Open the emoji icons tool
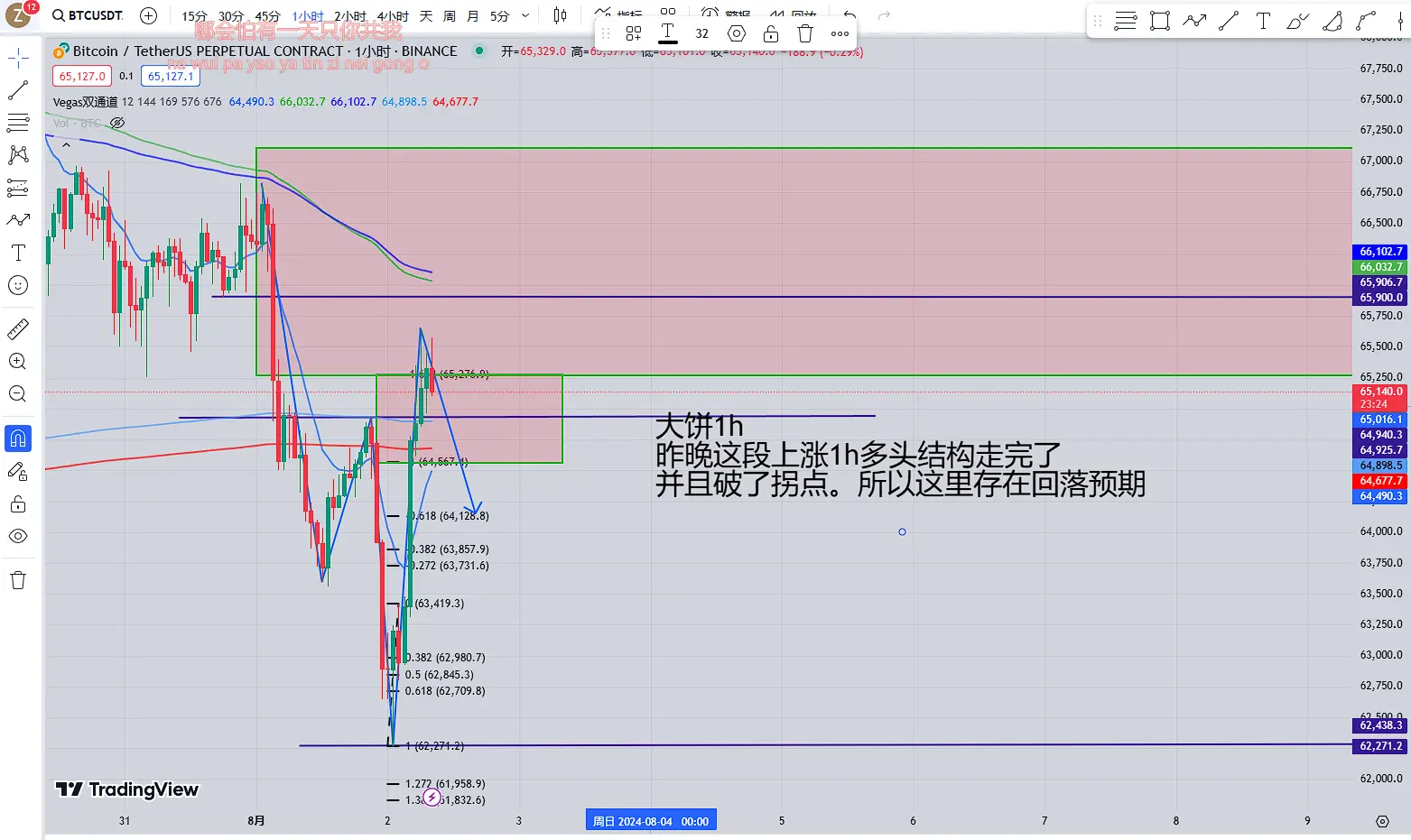Screen dimensions: 1411x840 18,285
